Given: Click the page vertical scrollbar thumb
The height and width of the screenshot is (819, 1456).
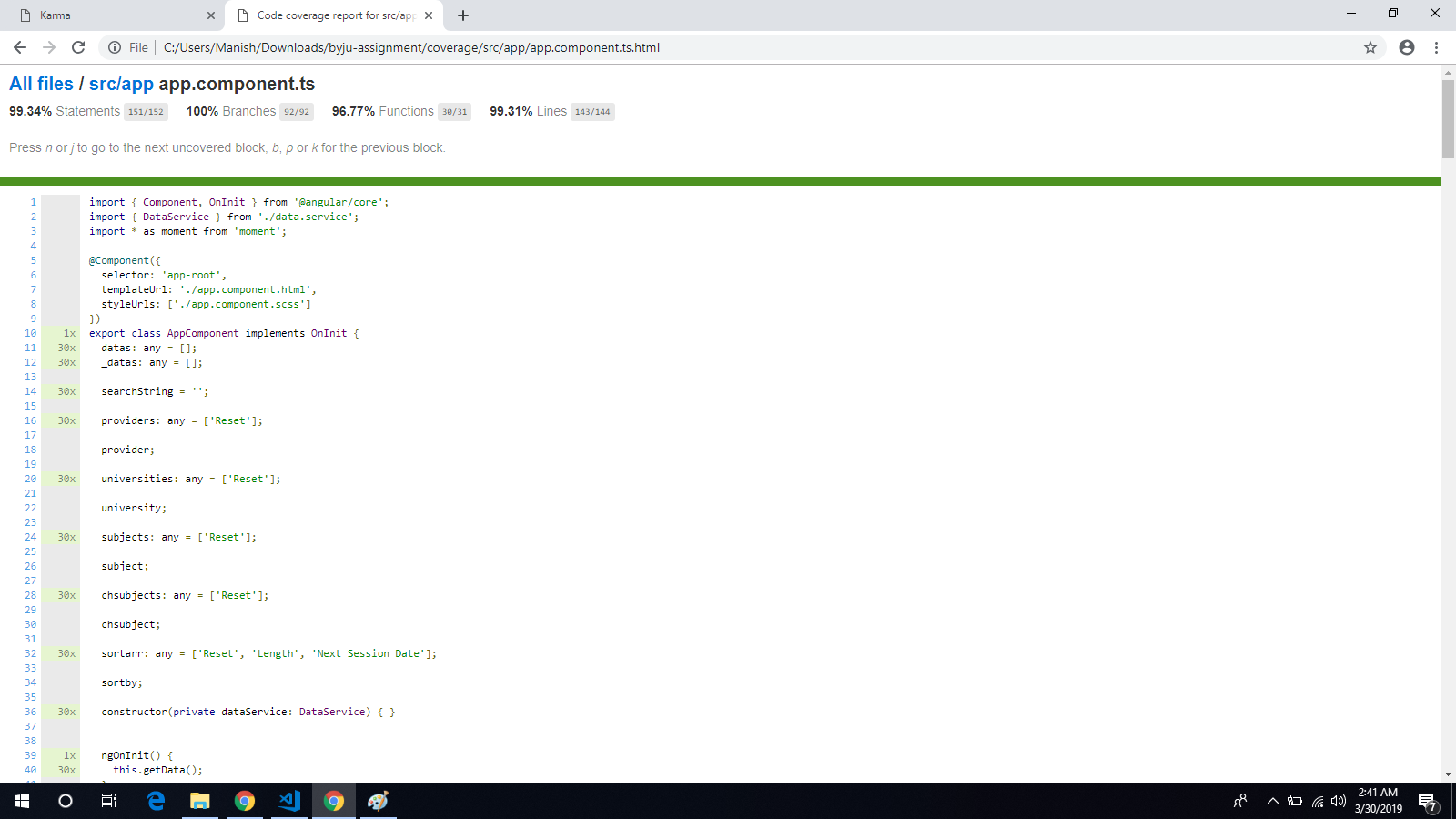Looking at the screenshot, I should [1448, 119].
